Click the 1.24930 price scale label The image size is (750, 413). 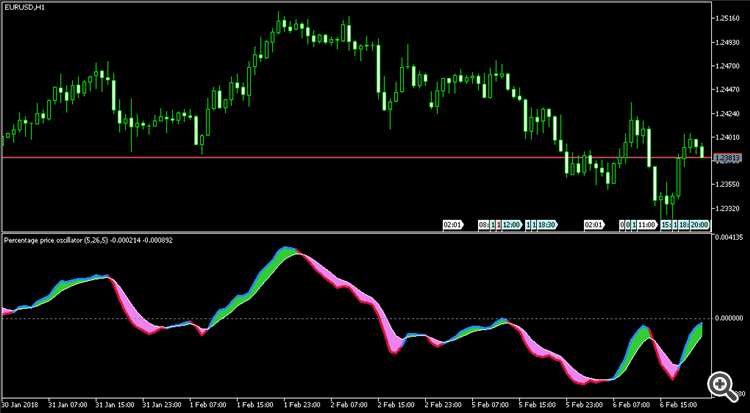click(727, 43)
